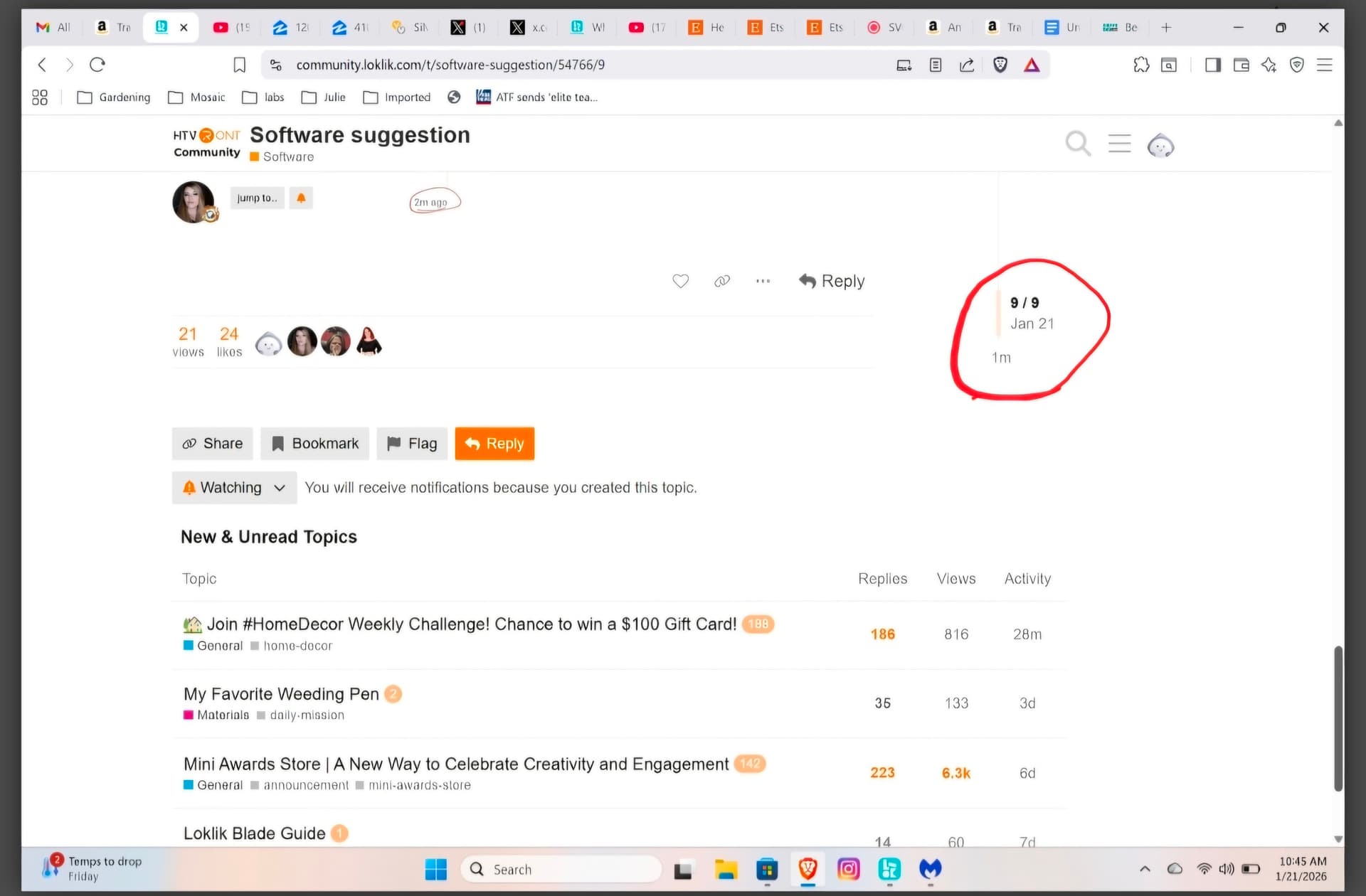This screenshot has height=896, width=1366.
Task: Click the 9 / 9 topic timeline marker
Action: point(1024,303)
